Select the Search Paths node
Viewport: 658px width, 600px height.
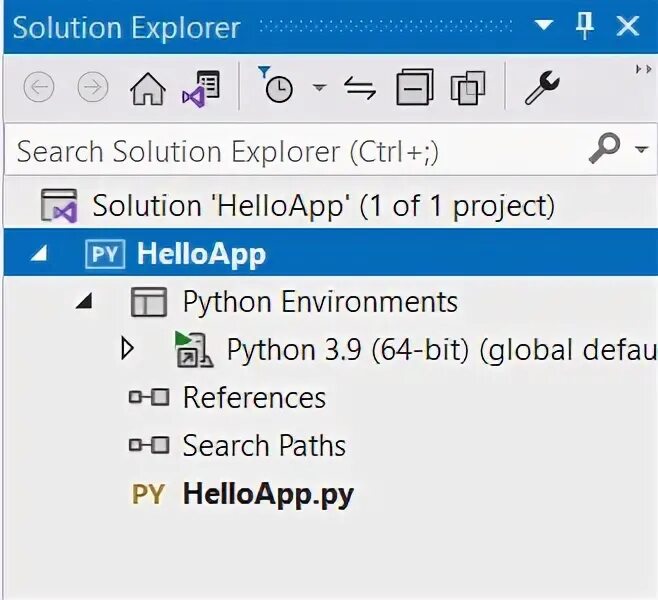264,446
